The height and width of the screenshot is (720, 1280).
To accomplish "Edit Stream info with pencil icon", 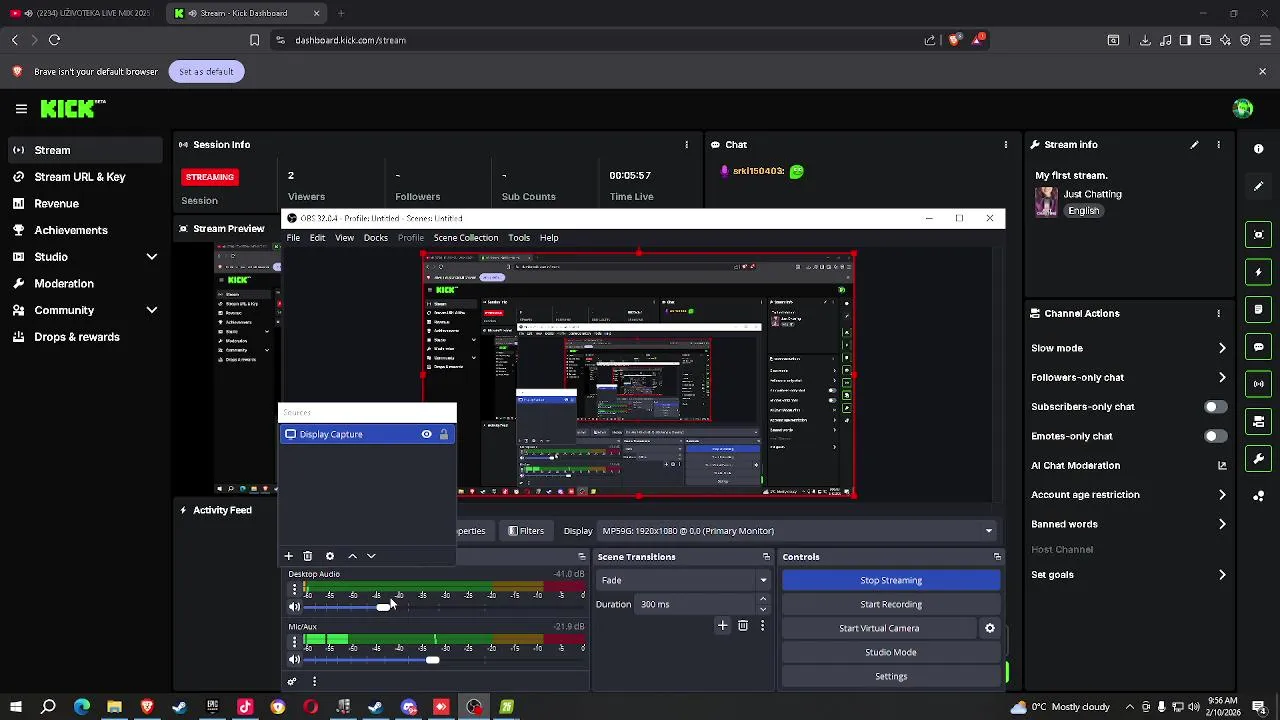I will pyautogui.click(x=1194, y=145).
